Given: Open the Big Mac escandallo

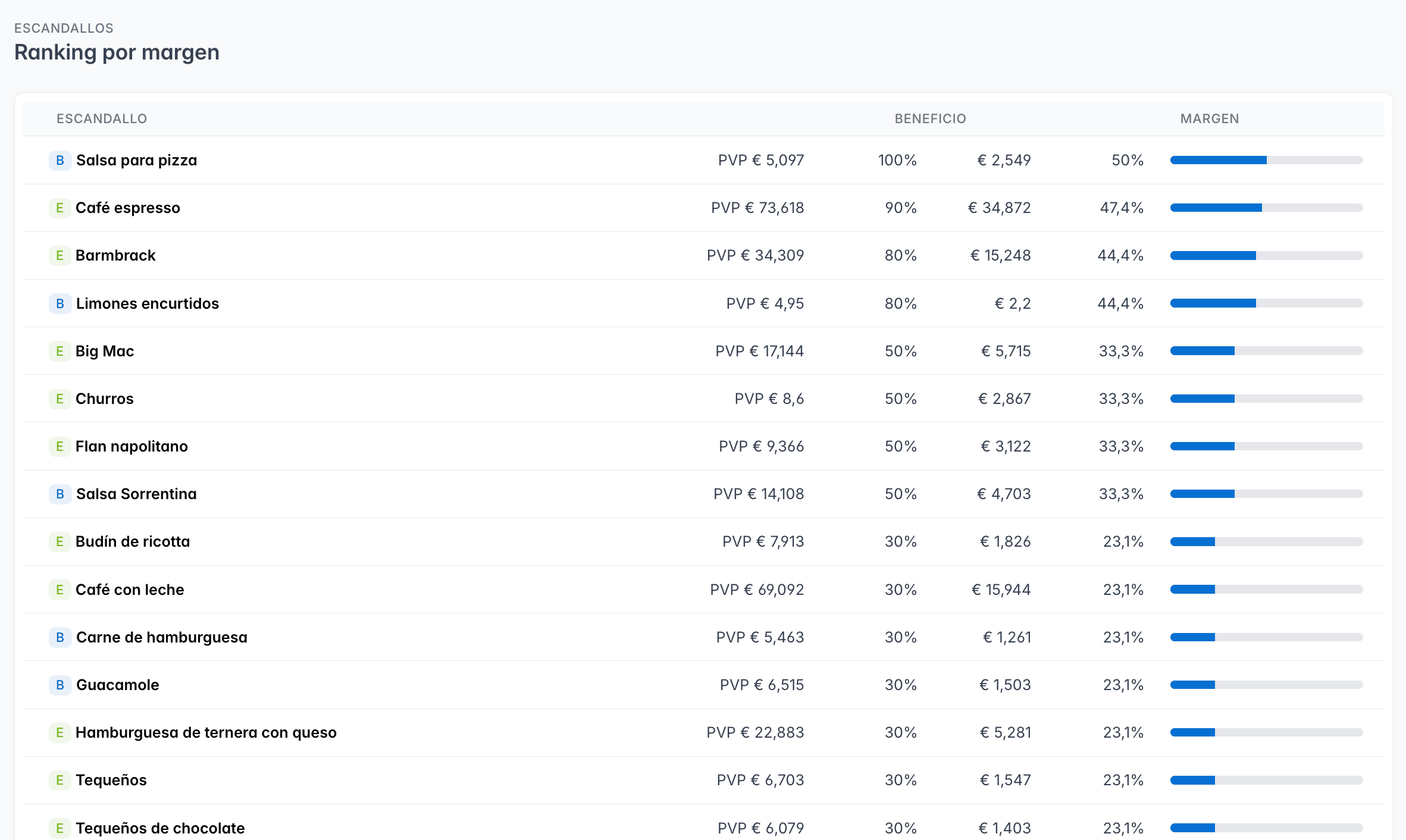Looking at the screenshot, I should 105,351.
